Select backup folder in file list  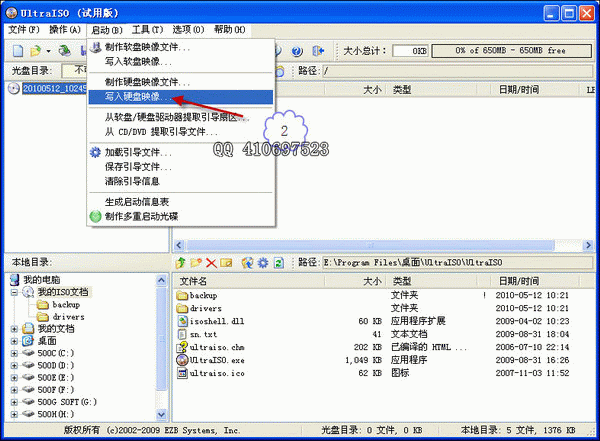(204, 296)
